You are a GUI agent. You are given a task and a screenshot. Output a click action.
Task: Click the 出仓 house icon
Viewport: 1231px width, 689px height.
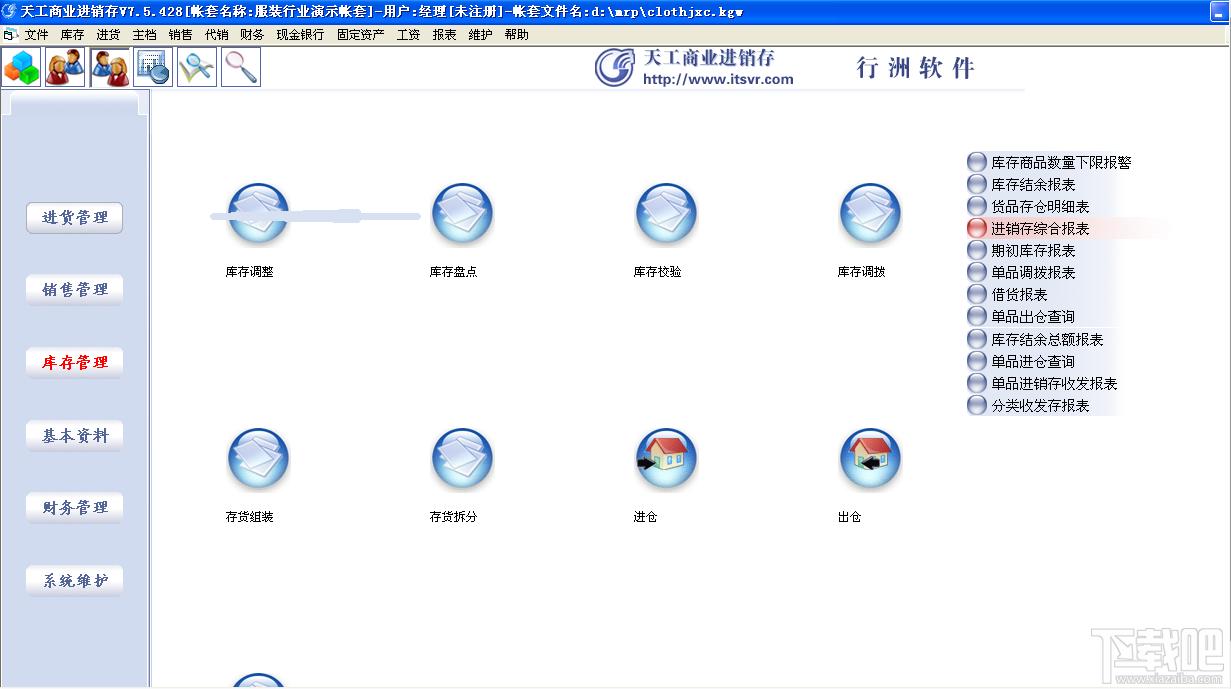[870, 459]
